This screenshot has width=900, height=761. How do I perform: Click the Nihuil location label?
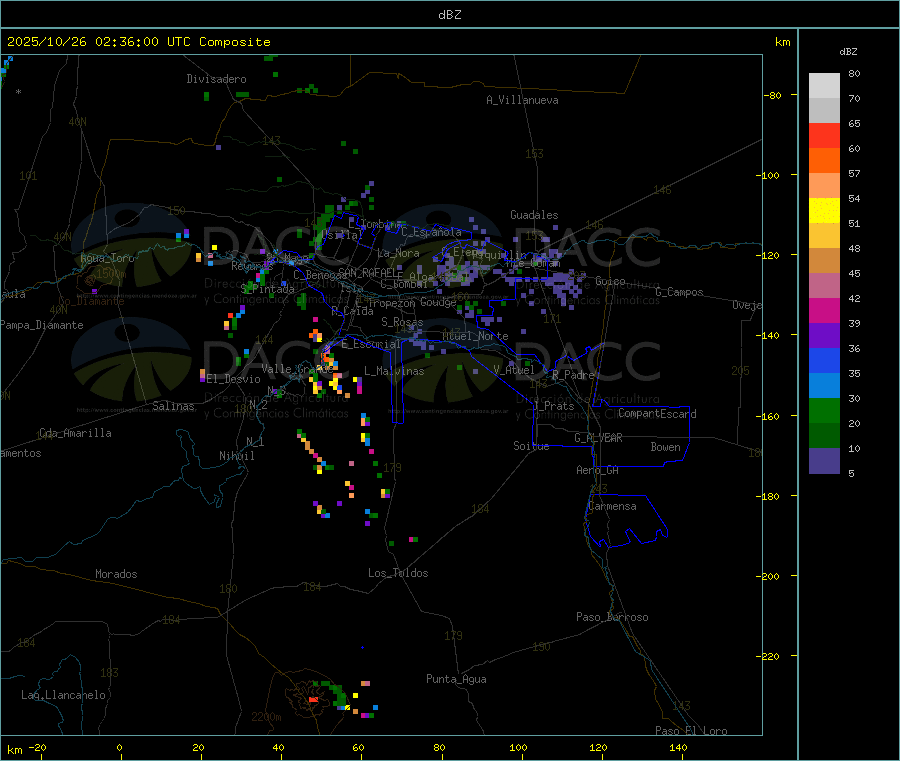(236, 456)
